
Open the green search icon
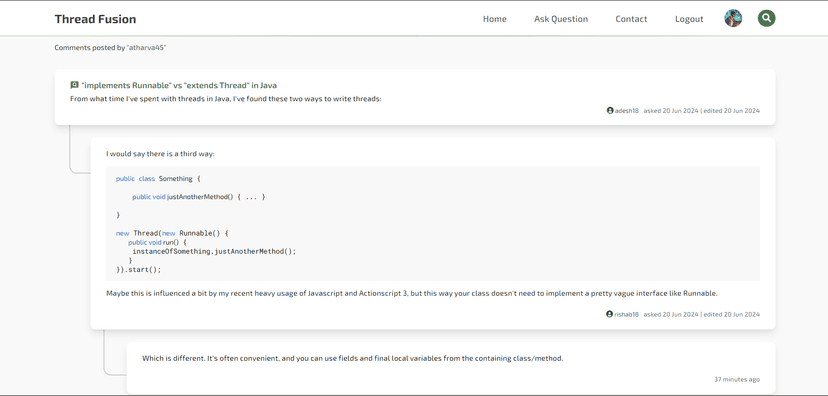click(766, 18)
